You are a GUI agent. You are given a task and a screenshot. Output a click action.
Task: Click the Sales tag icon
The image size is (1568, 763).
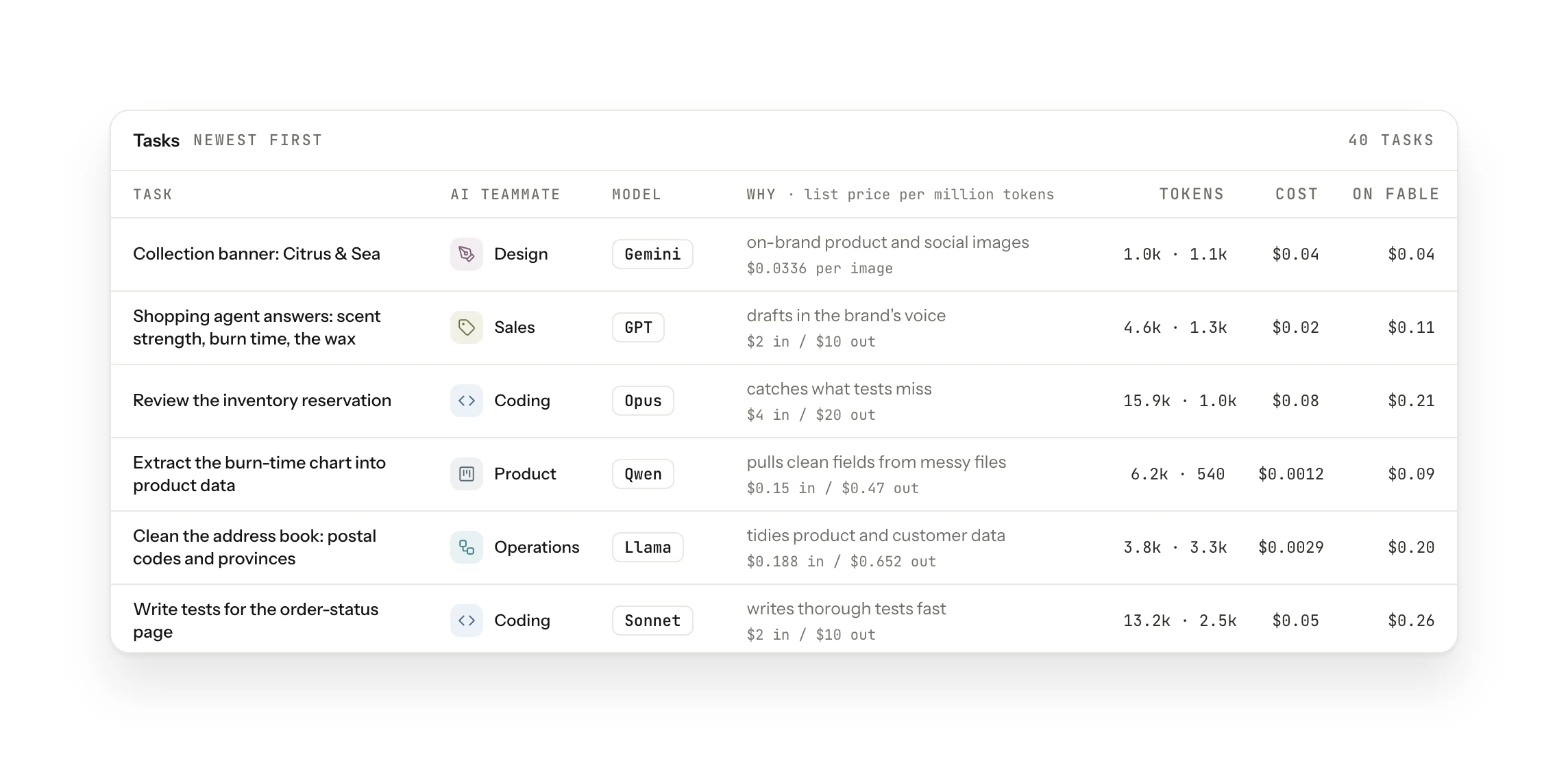tap(467, 327)
